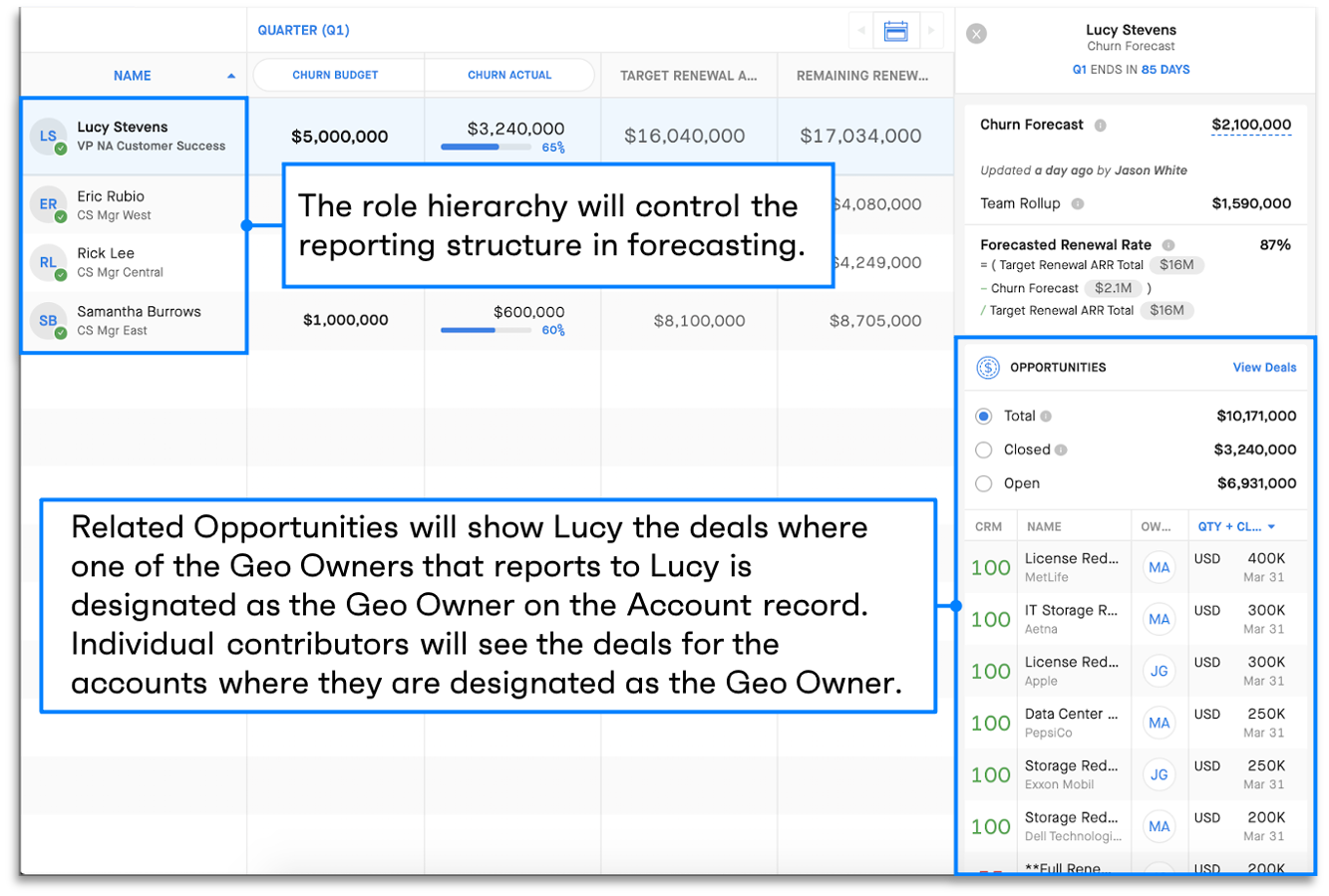Click the $6,931,000 Open amount
1329x896 pixels.
[1256, 484]
